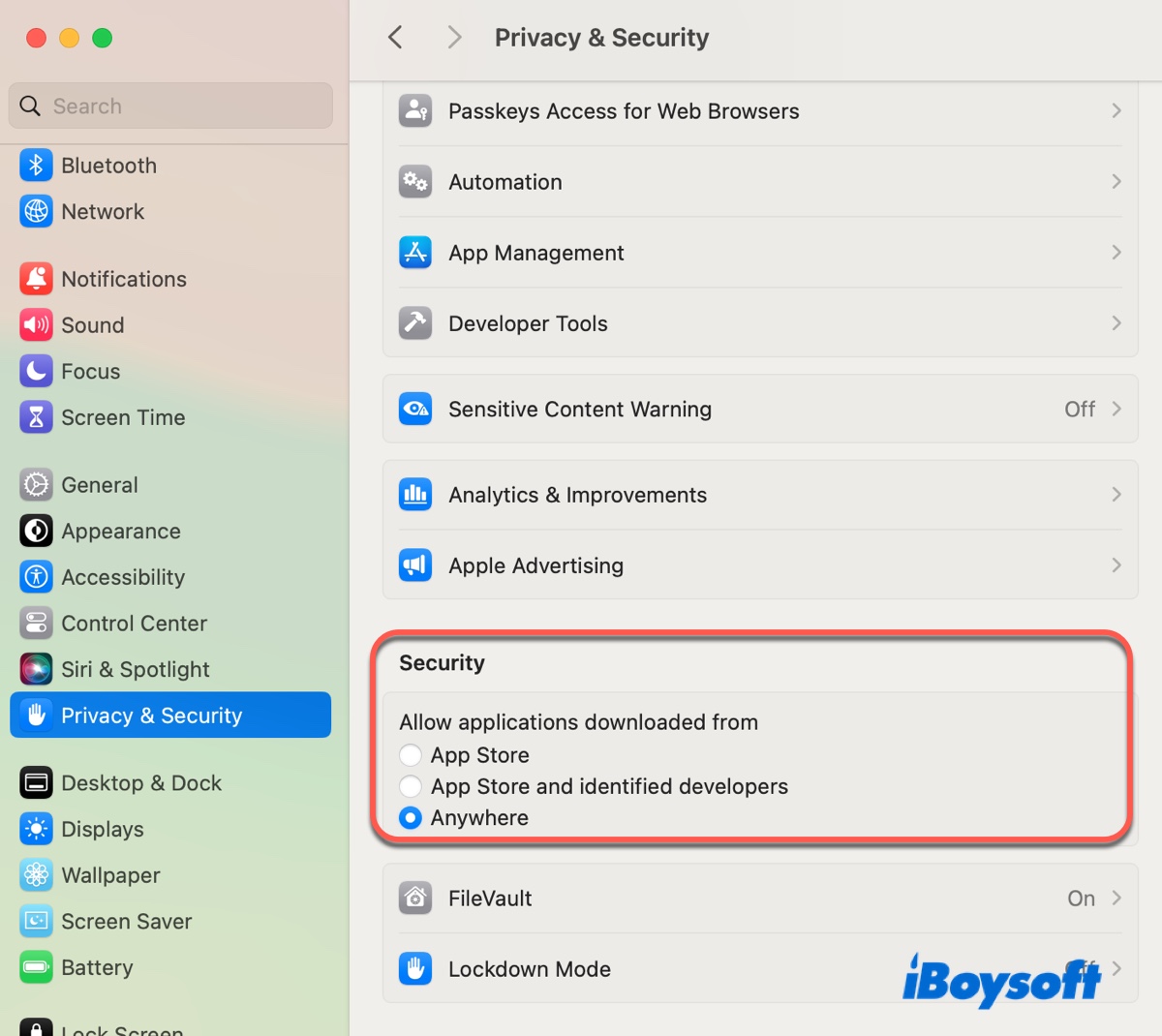1162x1036 pixels.
Task: Click the green zoom window button
Action: [102, 38]
